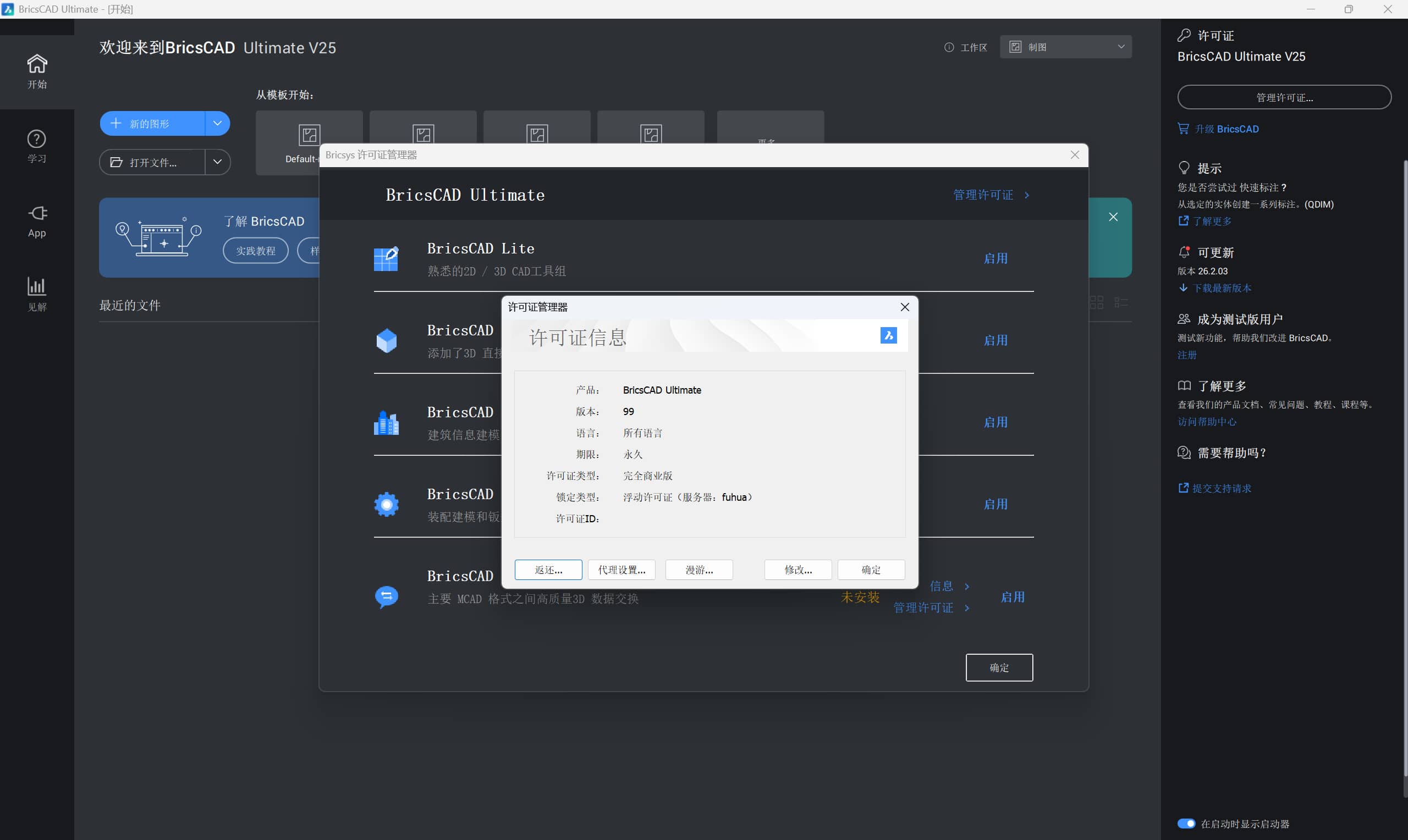Screen dimensions: 1408x840
Task: Switch to the 见解 sidebar tab
Action: [37, 294]
